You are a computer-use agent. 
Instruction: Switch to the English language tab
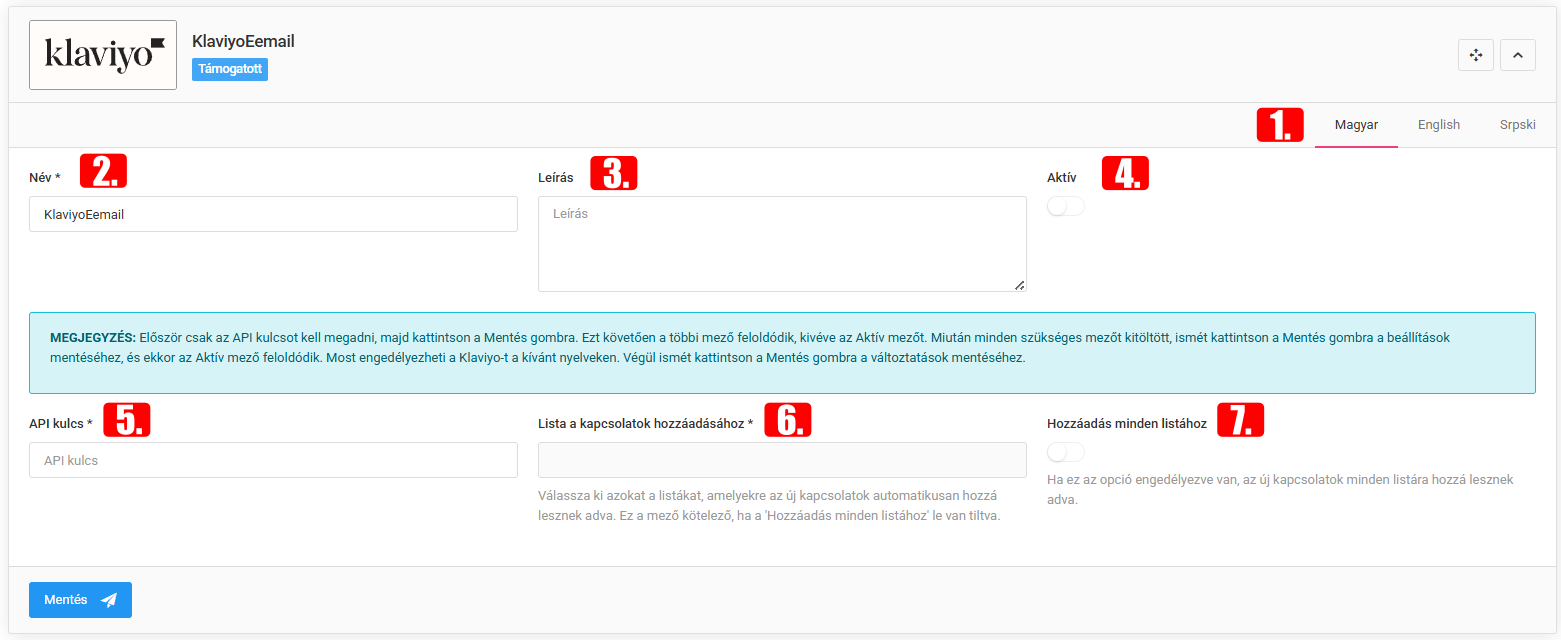pos(1438,125)
